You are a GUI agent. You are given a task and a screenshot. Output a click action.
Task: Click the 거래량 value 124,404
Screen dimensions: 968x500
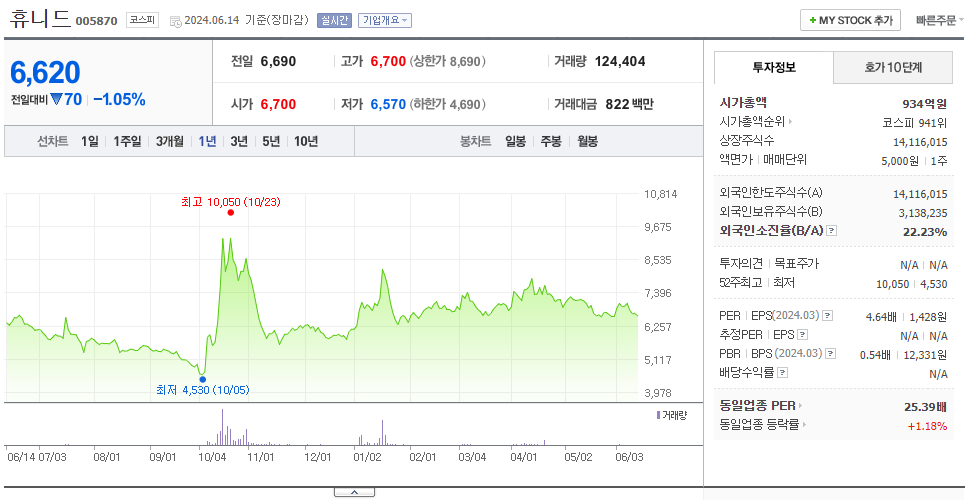pyautogui.click(x=620, y=61)
